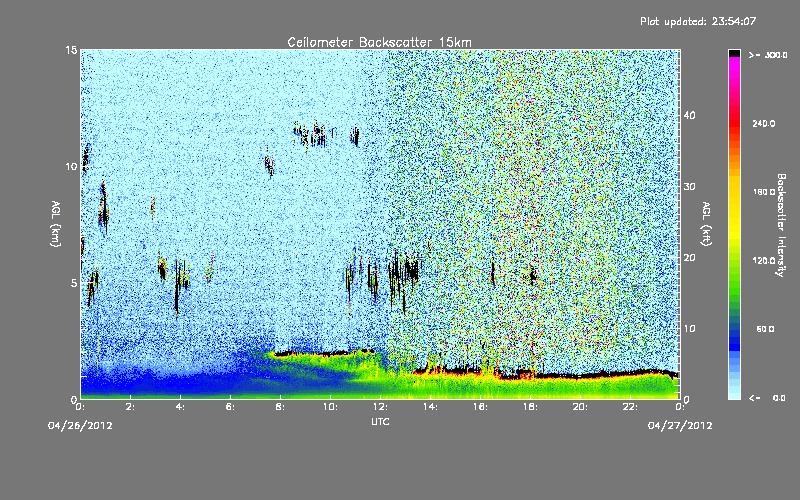Click the '20:' hour tick label
The image size is (800, 500).
coord(581,407)
